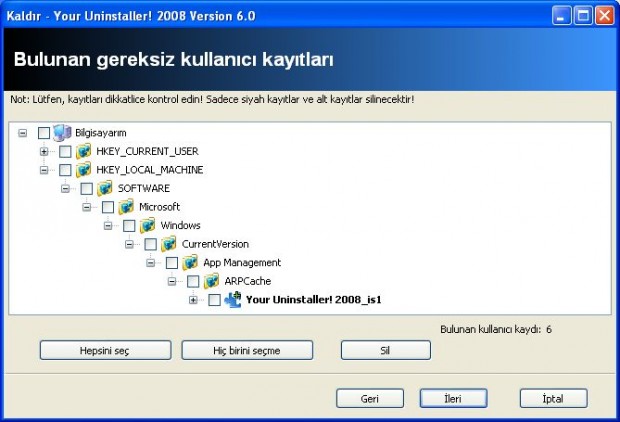This screenshot has width=620, height=422.
Task: Click the Your Uninstaller! 2008_is1 entry icon
Action: click(233, 299)
